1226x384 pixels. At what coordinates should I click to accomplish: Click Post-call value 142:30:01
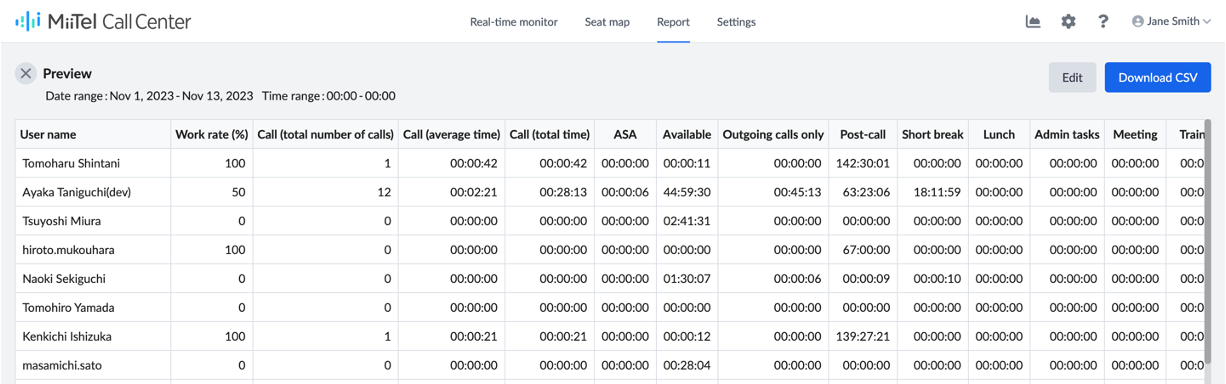coord(863,163)
